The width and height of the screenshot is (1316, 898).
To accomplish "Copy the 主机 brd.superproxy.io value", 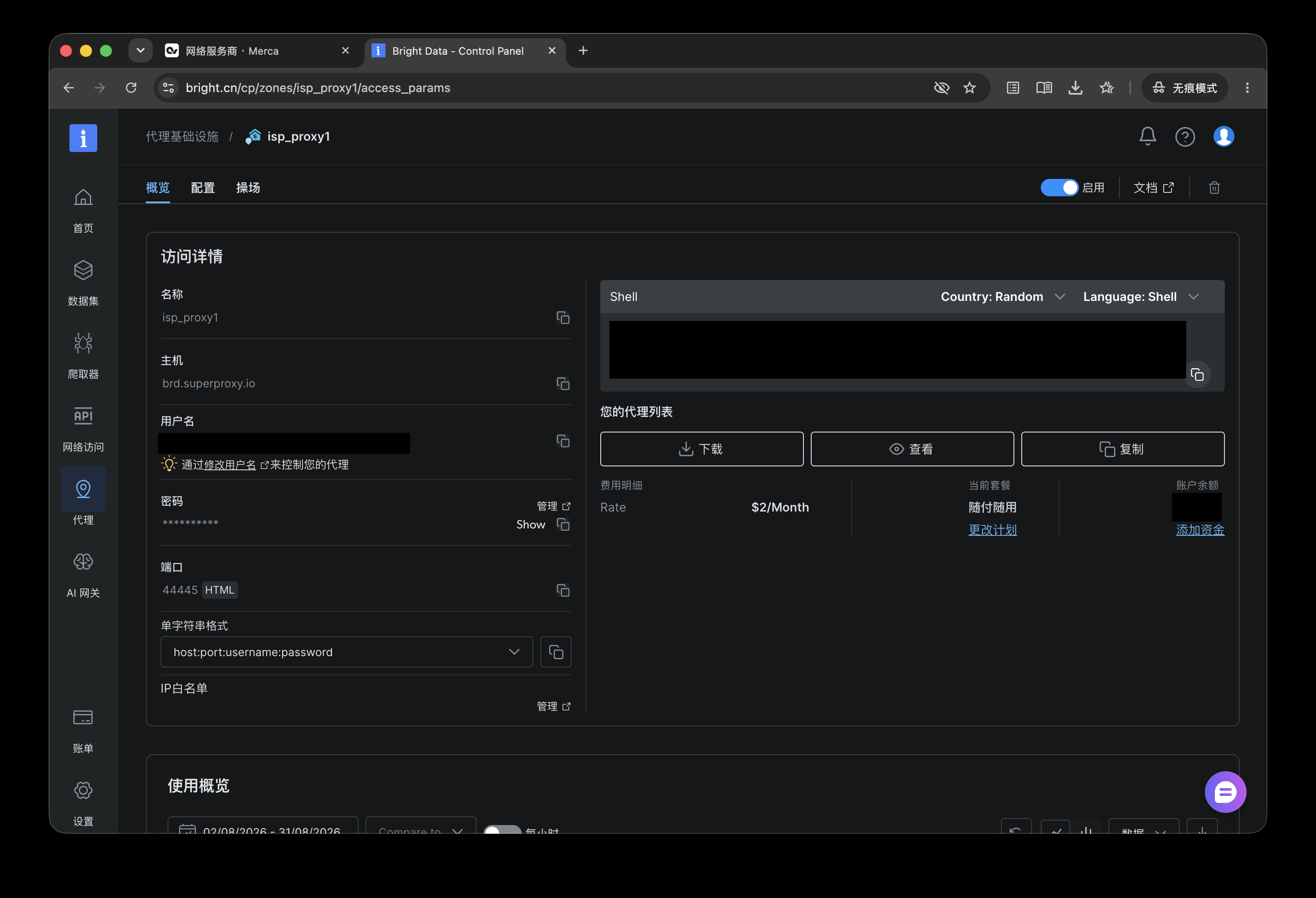I will 563,383.
